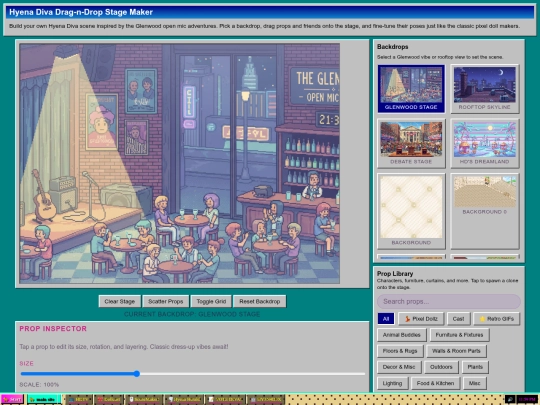The height and width of the screenshot is (405, 540).
Task: Click the Prop Library heading
Action: (395, 274)
